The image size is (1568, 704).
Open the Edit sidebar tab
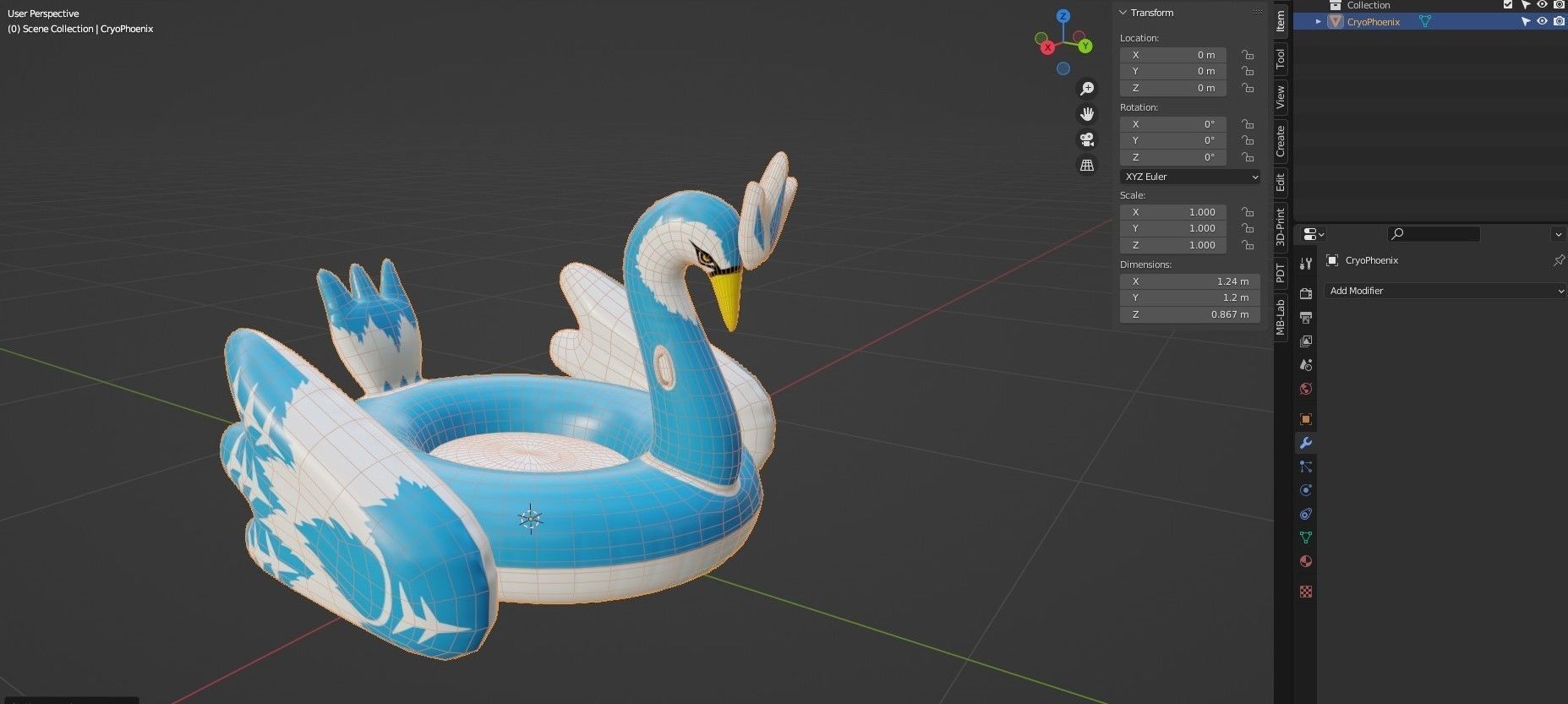pos(1281,182)
